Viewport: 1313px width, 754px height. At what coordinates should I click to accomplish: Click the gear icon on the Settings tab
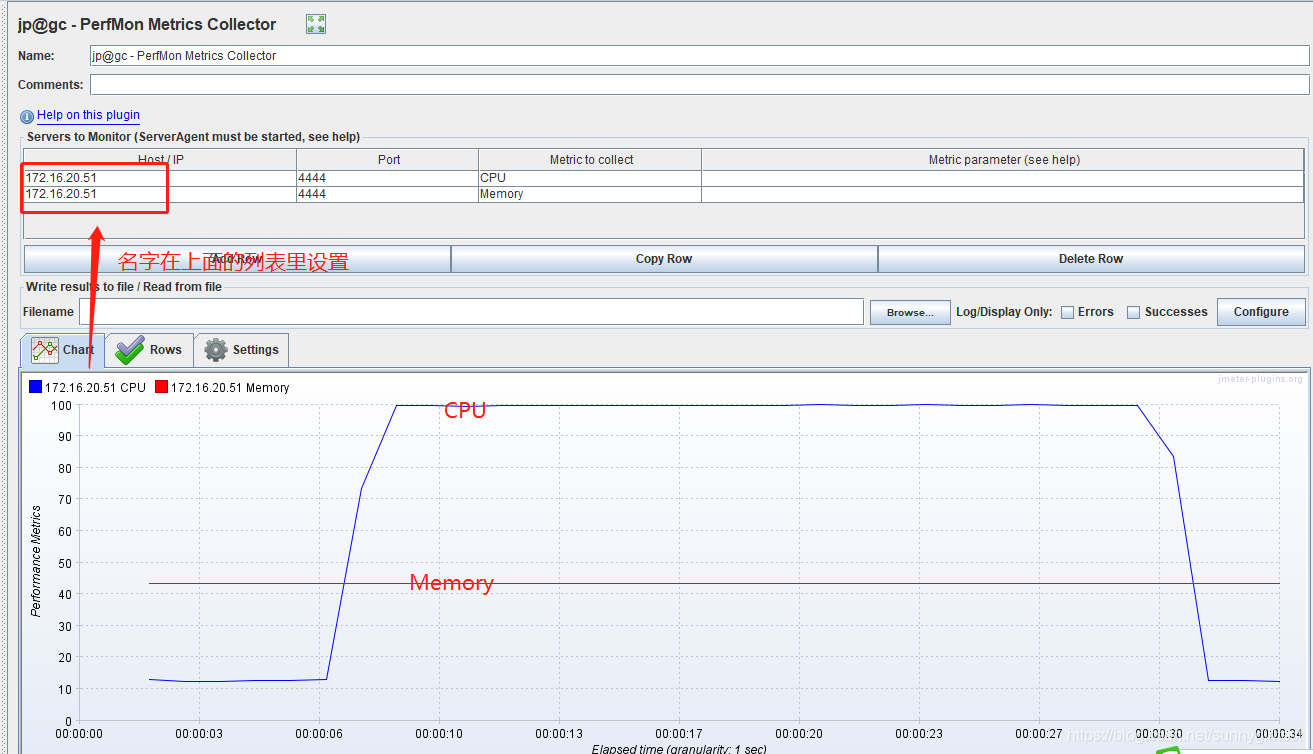214,350
